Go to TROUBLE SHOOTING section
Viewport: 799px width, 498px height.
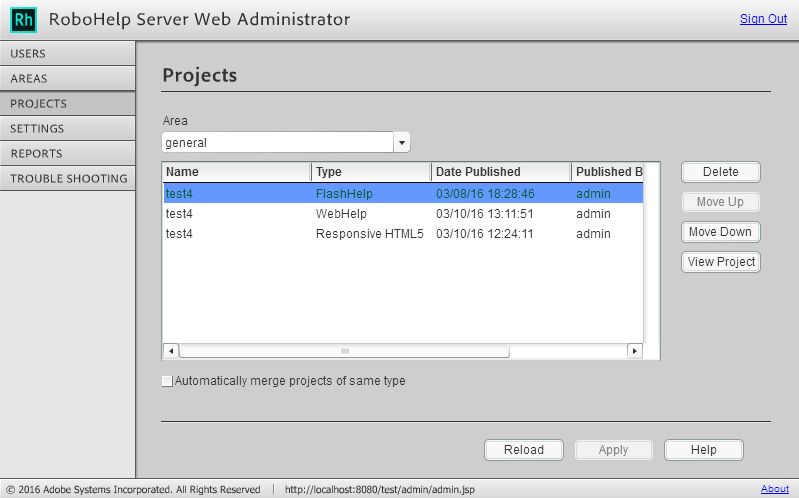(x=68, y=178)
